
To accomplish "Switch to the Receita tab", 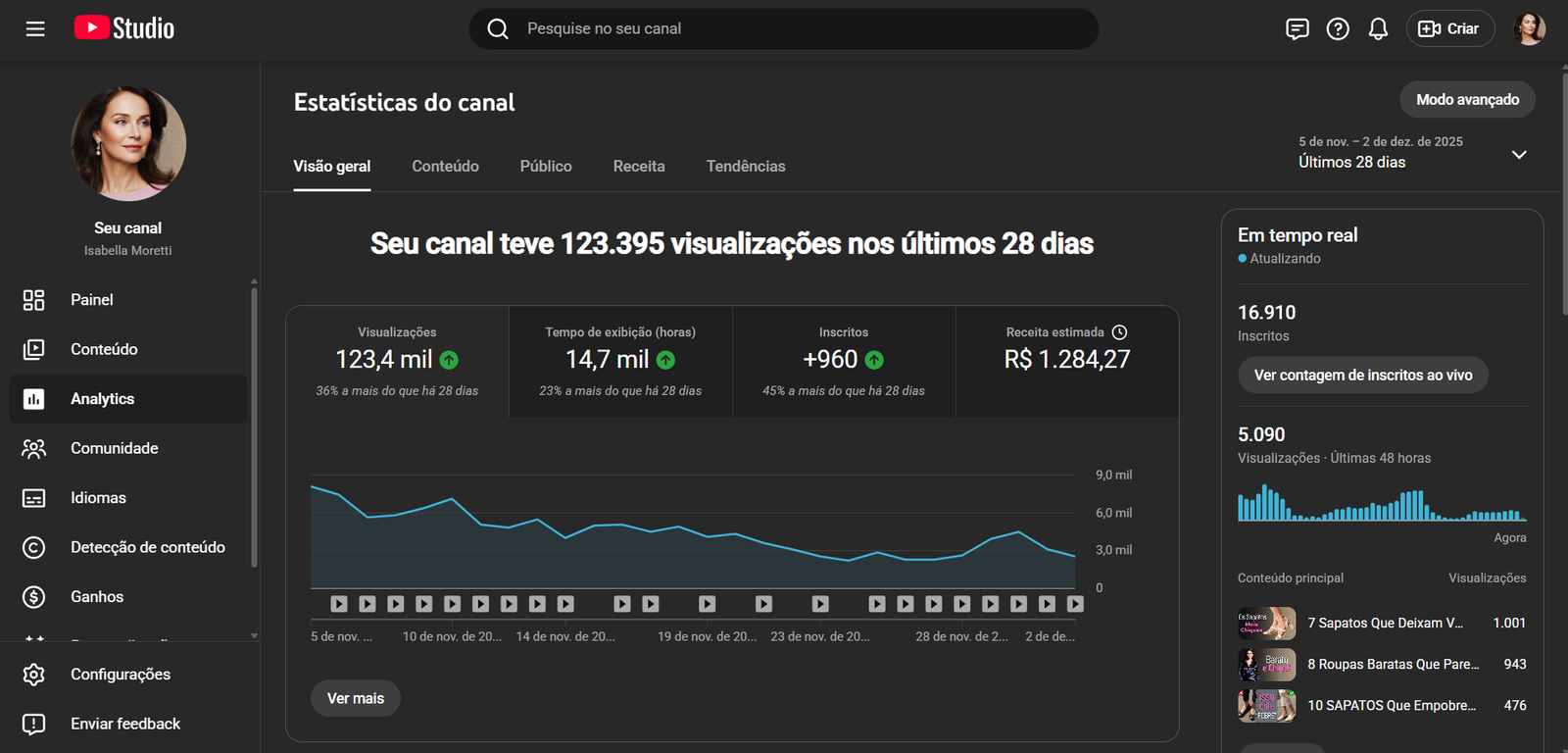I will (639, 167).
